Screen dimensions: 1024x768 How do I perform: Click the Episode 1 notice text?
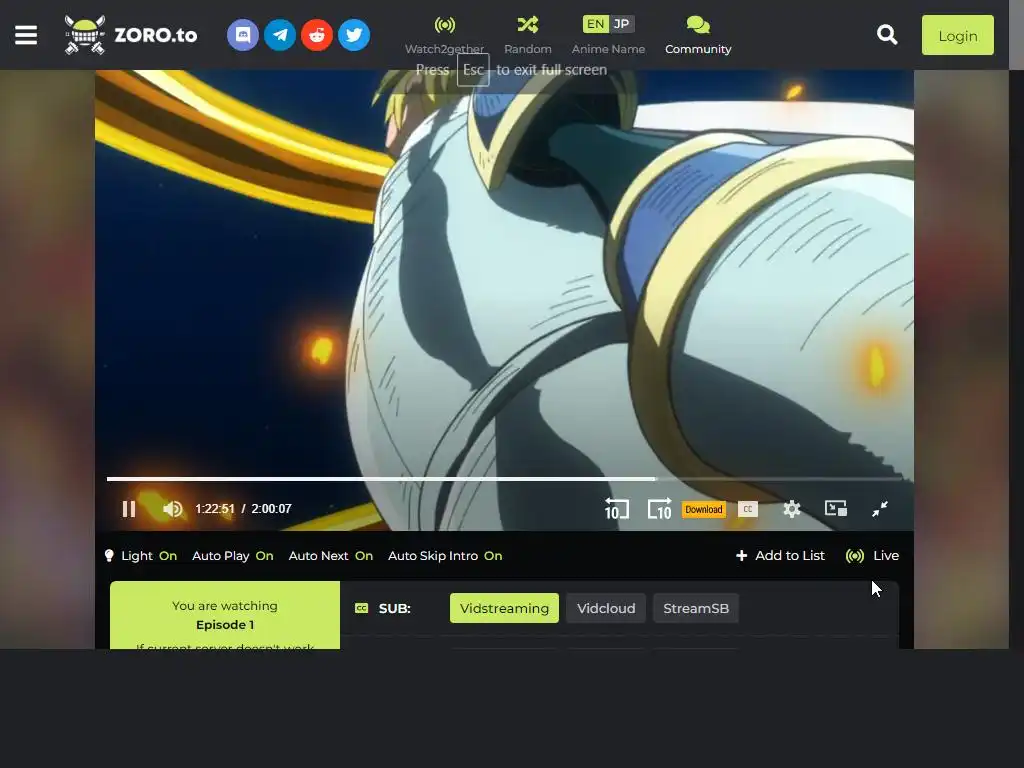coord(225,625)
